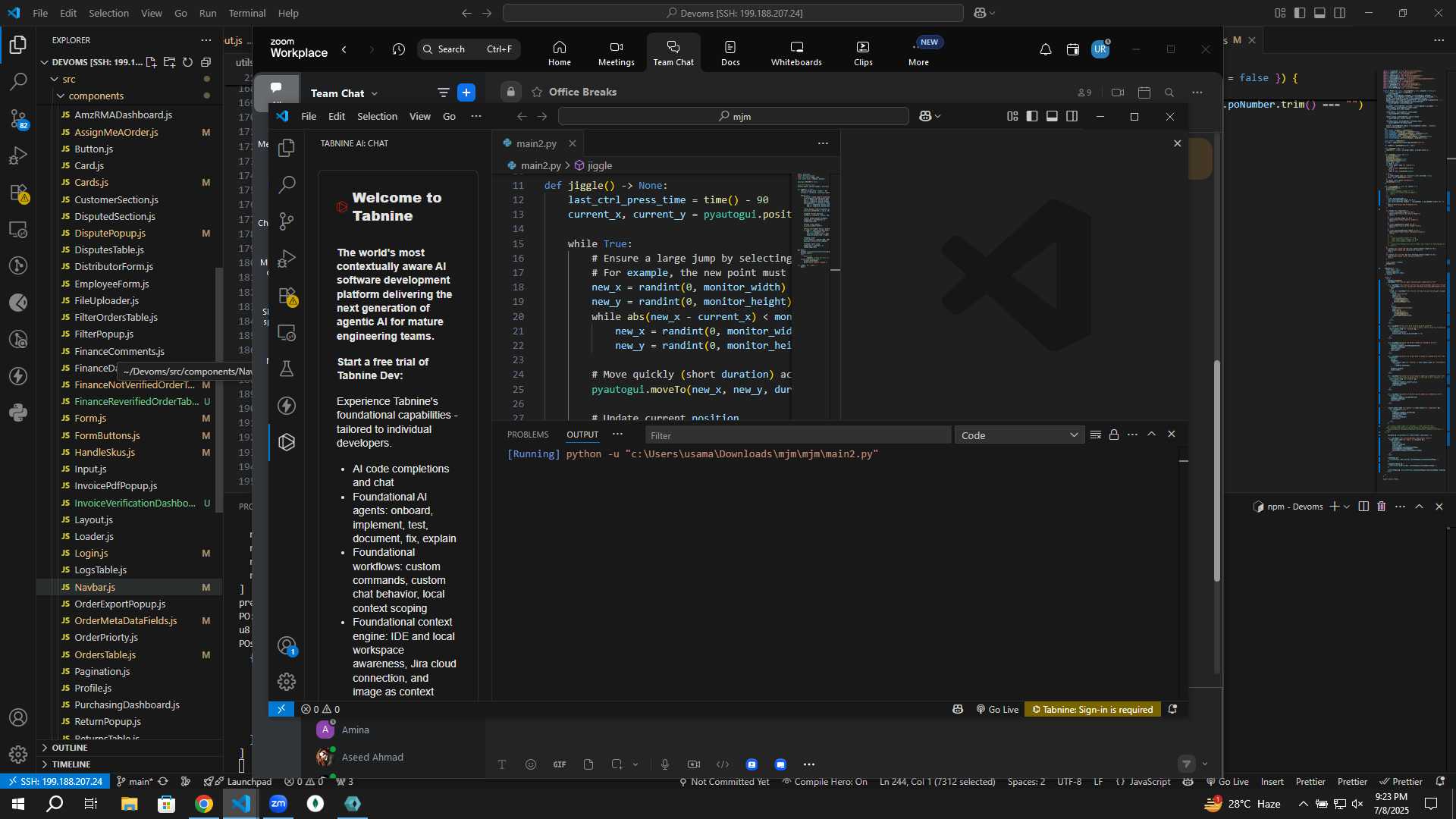Image resolution: width=1456 pixels, height=819 pixels.
Task: Click SSH: 199.188.207.24 remote indicator
Action: tap(54, 782)
